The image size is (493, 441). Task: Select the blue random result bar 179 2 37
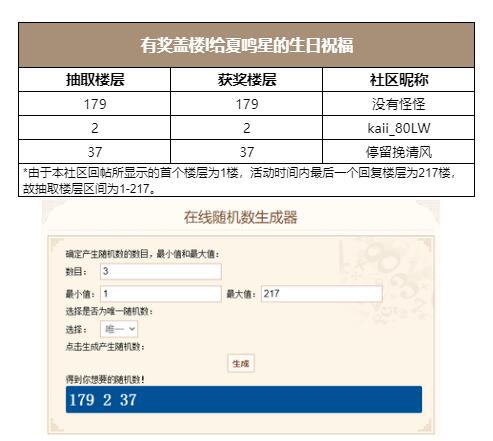pos(244,400)
